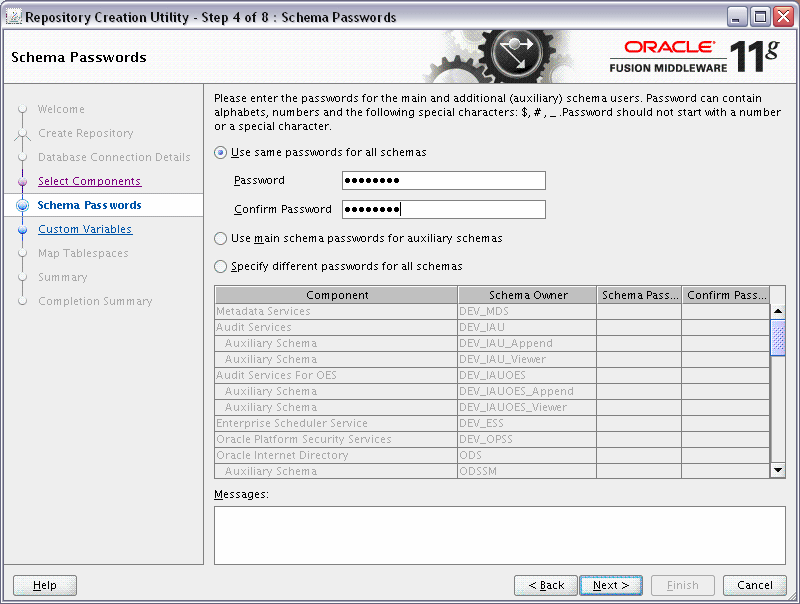
Task: Click Next to proceed to Map Tablespaces
Action: [x=611, y=585]
